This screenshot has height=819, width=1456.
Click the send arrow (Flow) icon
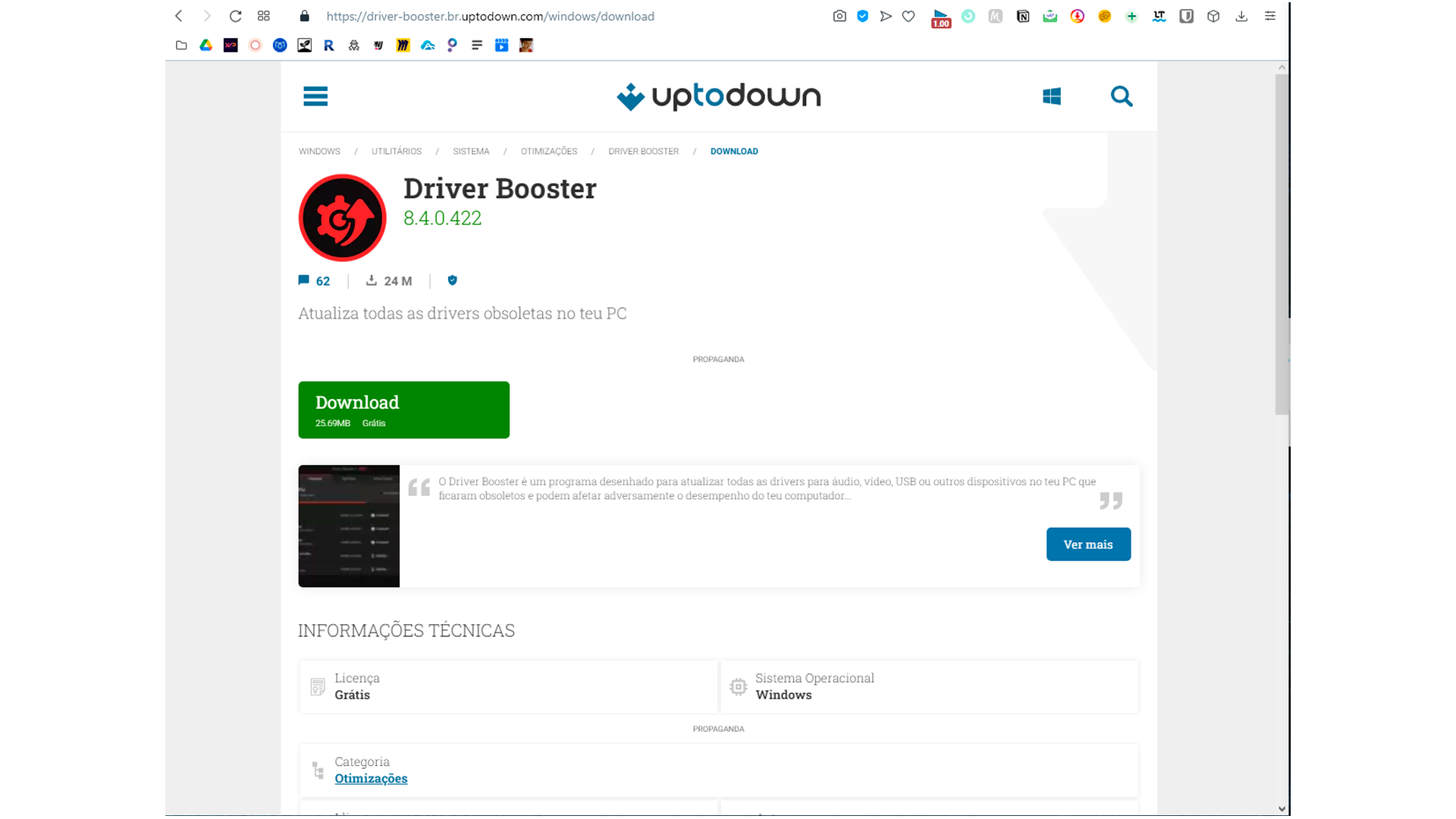886,16
